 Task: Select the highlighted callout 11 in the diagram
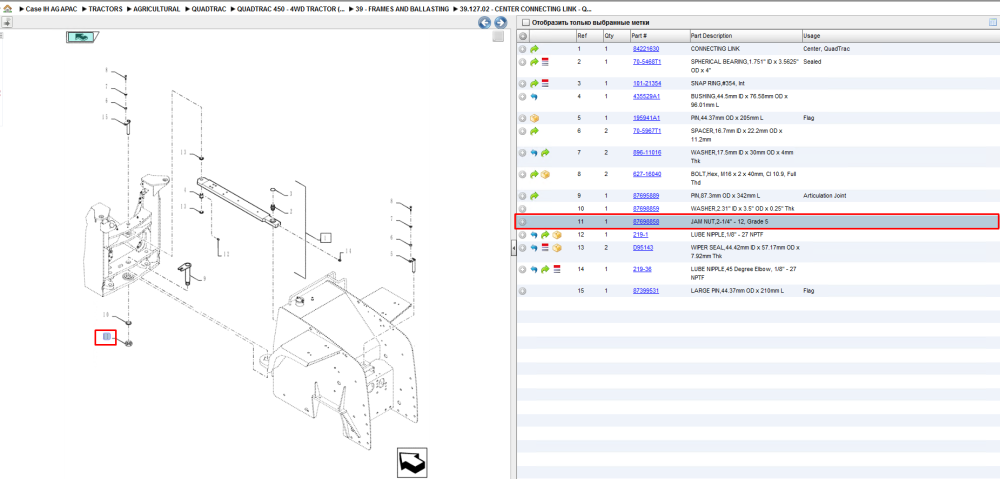106,337
